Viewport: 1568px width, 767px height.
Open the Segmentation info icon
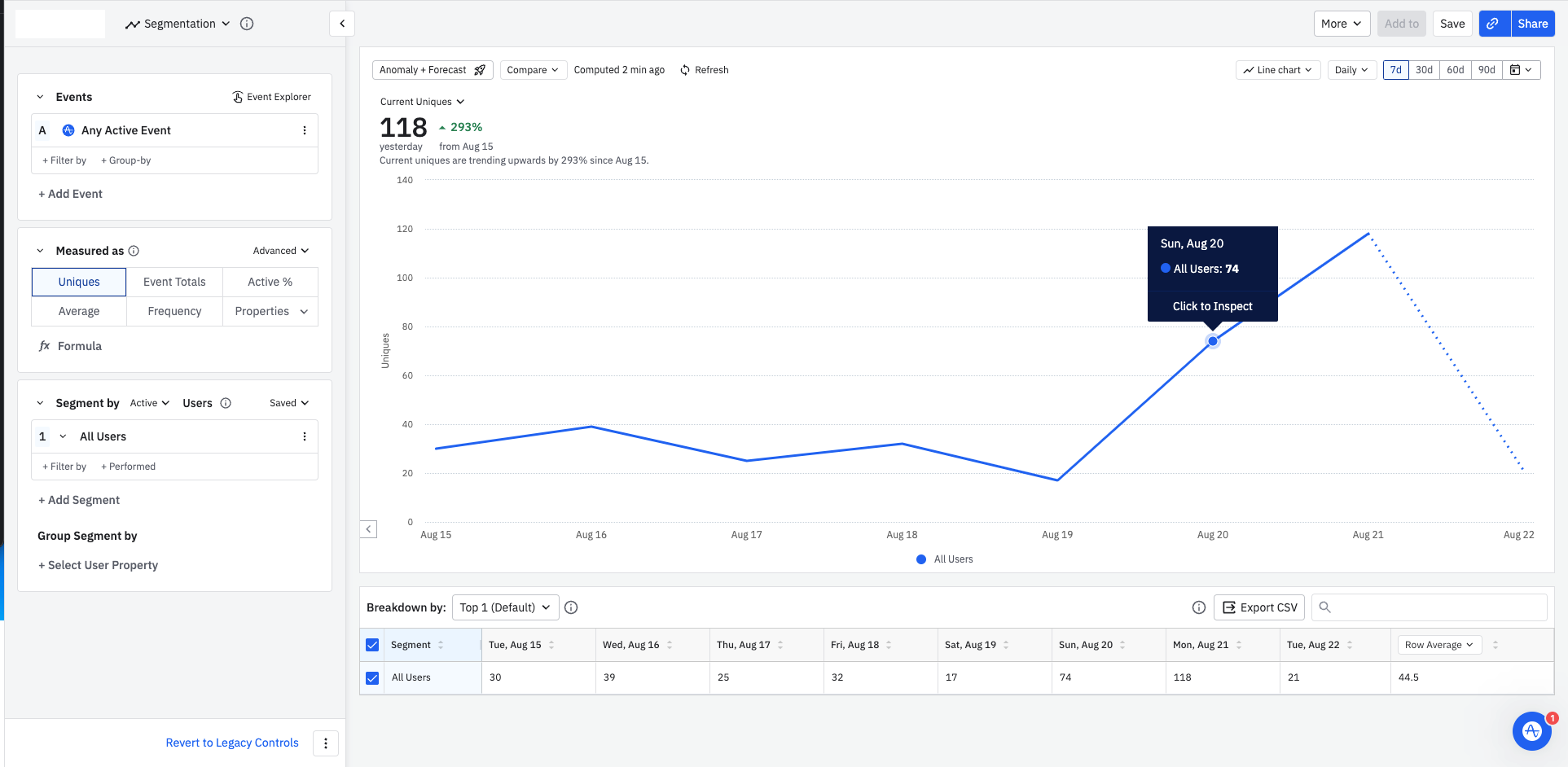pyautogui.click(x=247, y=24)
